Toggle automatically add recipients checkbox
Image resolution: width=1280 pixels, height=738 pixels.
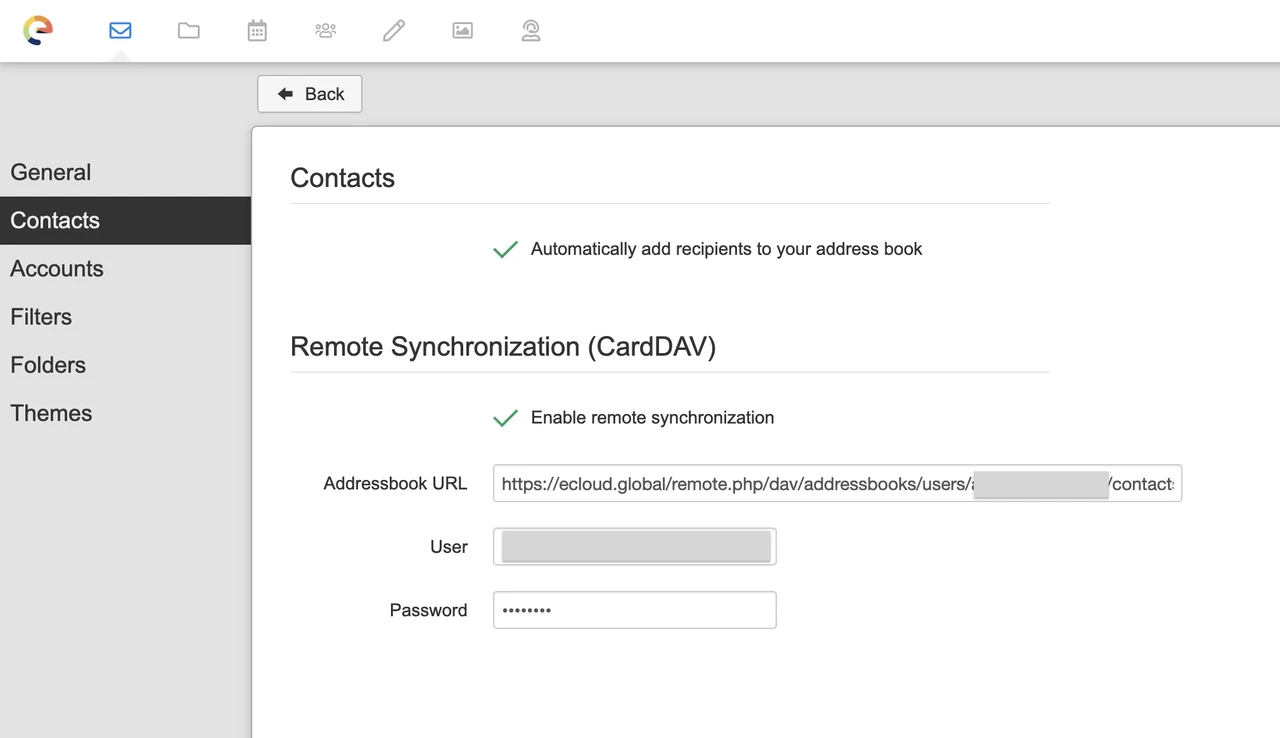point(506,249)
